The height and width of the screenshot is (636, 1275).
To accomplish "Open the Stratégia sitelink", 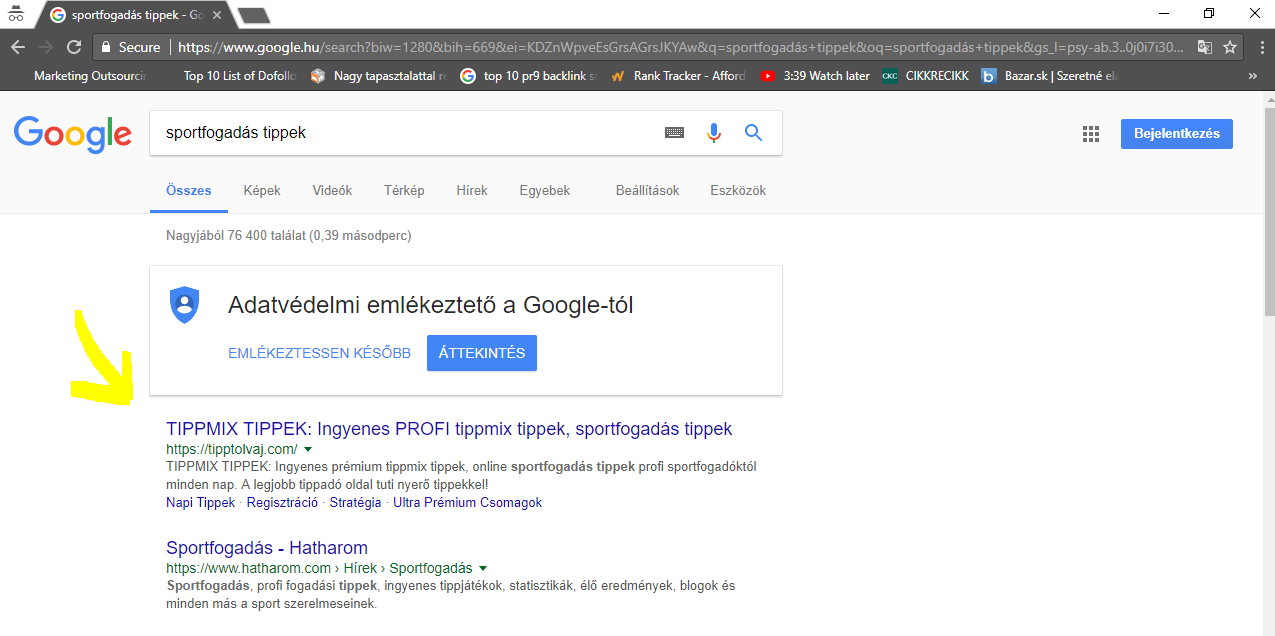I will click(356, 503).
